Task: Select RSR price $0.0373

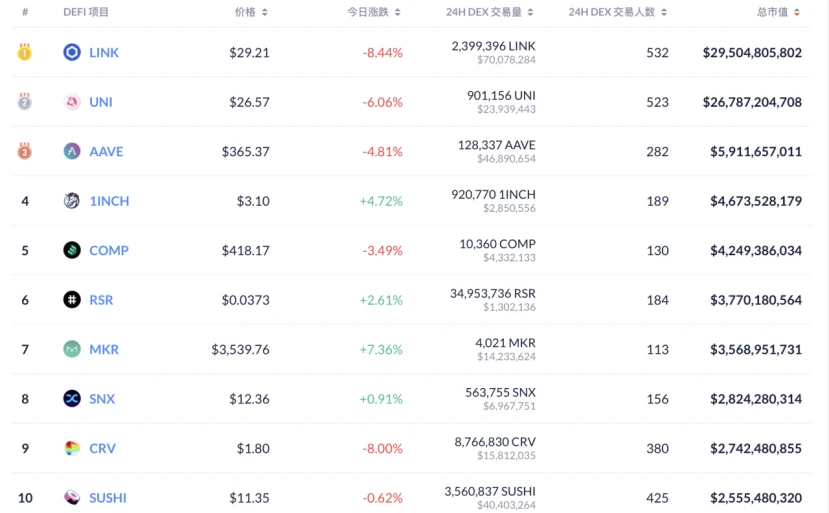Action: coord(245,300)
